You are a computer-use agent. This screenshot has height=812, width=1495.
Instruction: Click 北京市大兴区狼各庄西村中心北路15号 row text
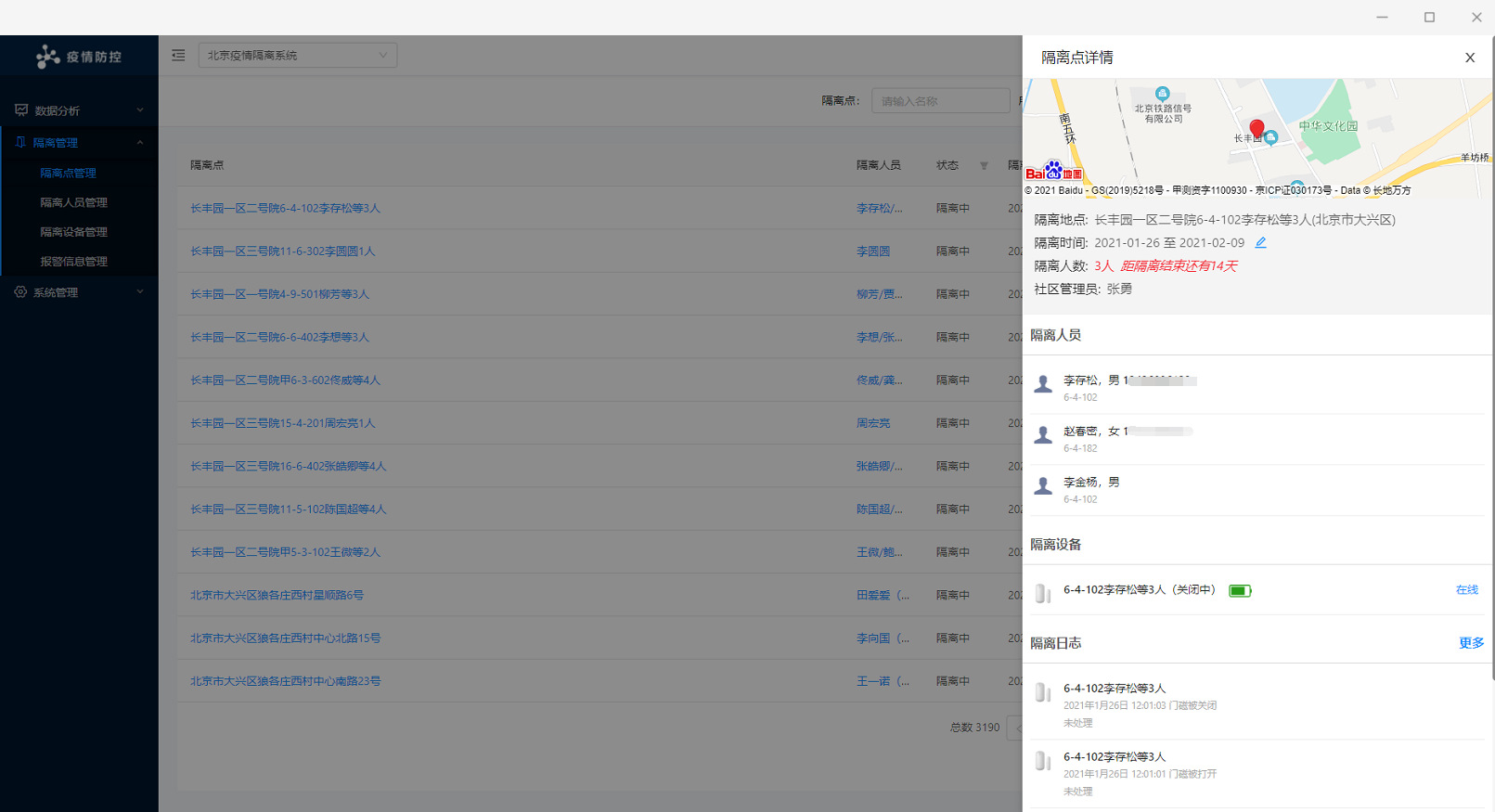[x=285, y=638]
